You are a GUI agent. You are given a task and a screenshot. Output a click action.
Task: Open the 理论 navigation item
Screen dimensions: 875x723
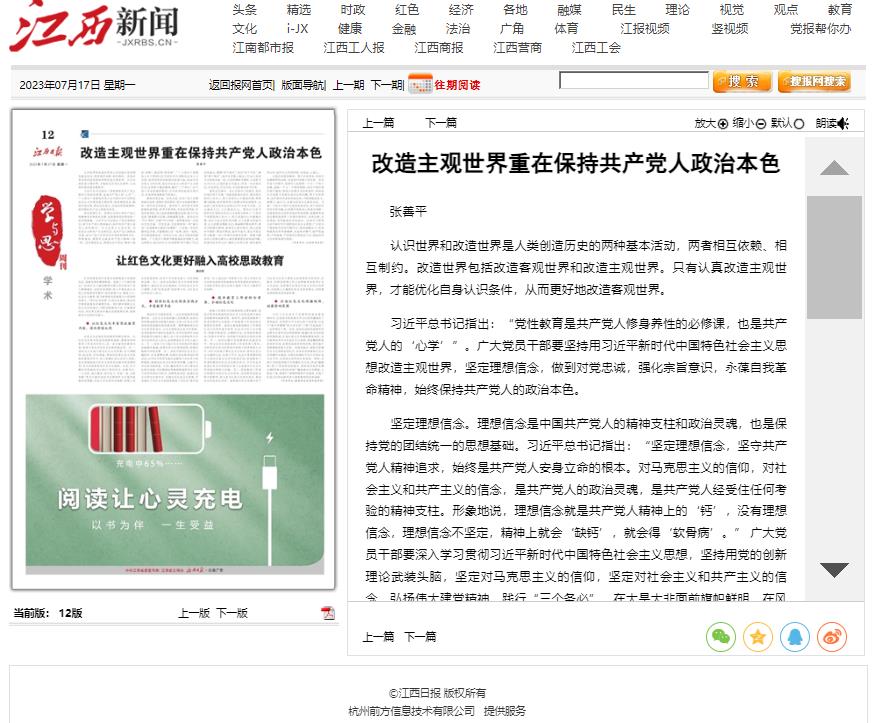pos(677,9)
